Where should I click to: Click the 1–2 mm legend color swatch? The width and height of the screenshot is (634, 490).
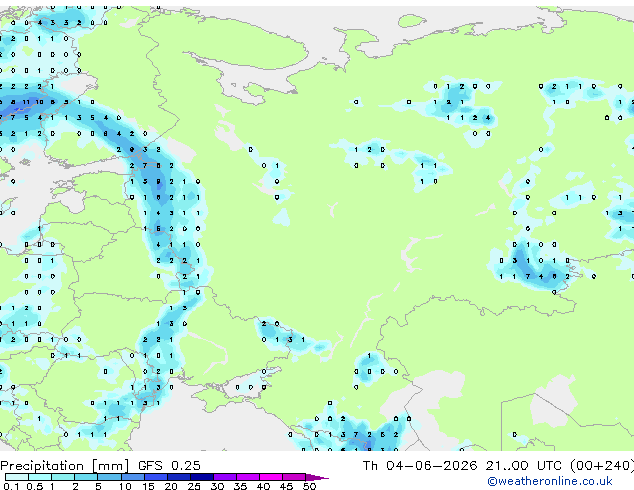click(63, 477)
